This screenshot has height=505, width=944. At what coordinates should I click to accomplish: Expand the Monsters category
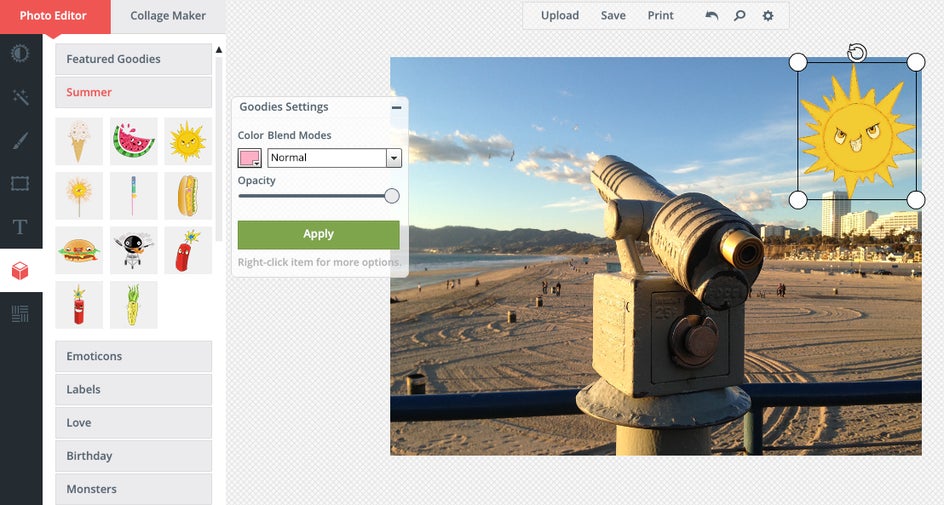[x=134, y=489]
